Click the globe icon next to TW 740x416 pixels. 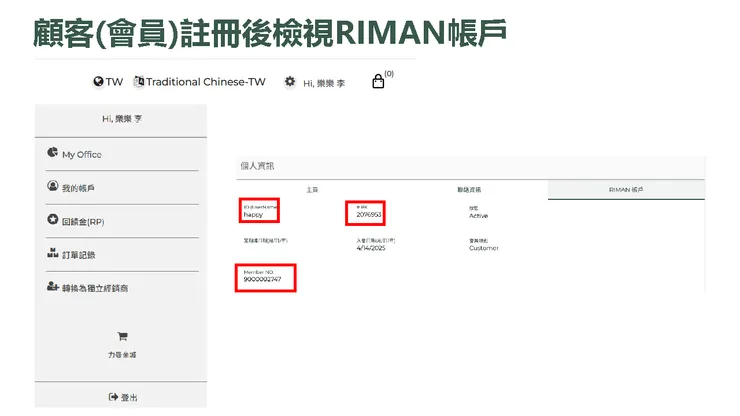point(98,82)
